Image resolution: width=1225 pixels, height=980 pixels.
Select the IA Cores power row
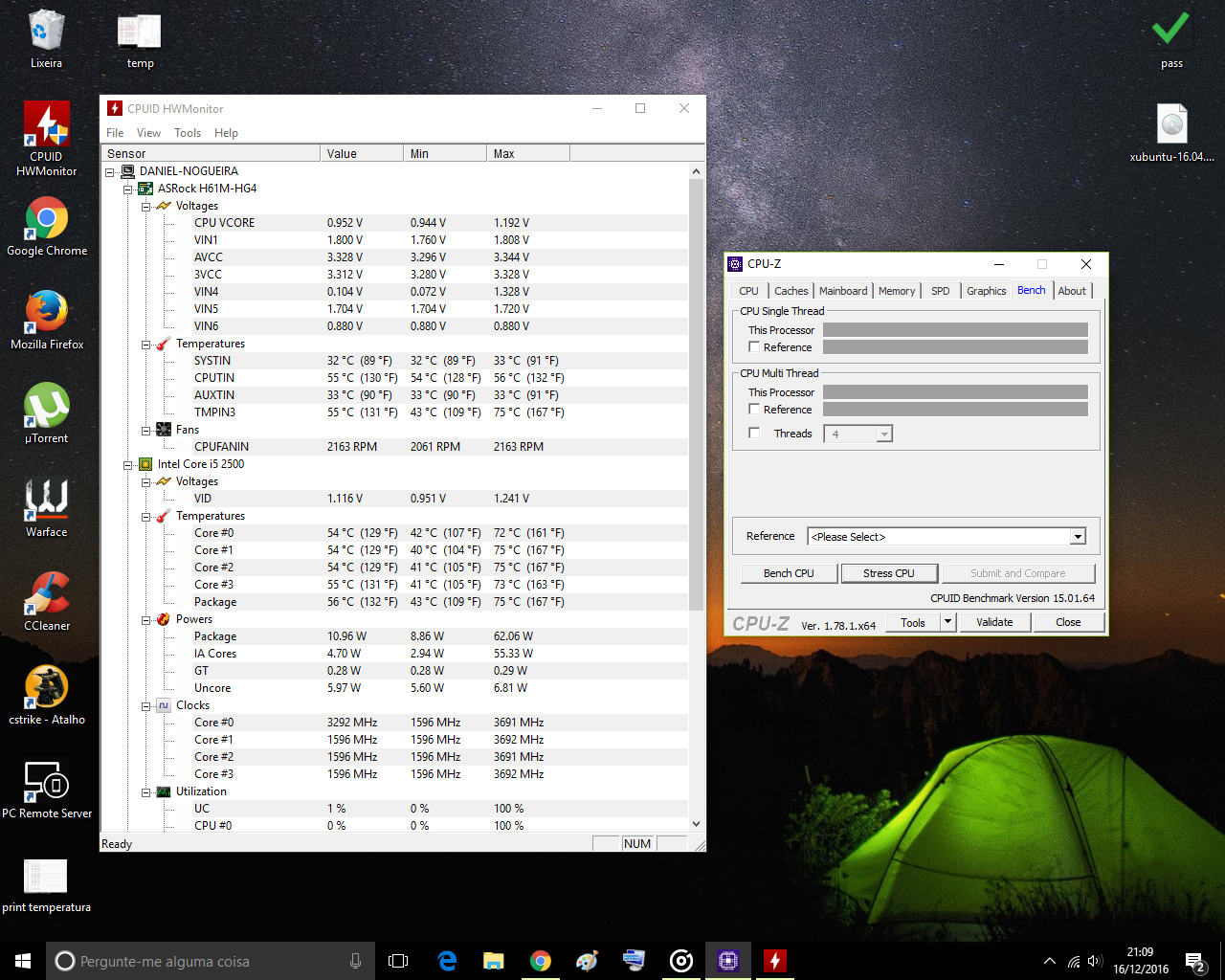tap(394, 654)
